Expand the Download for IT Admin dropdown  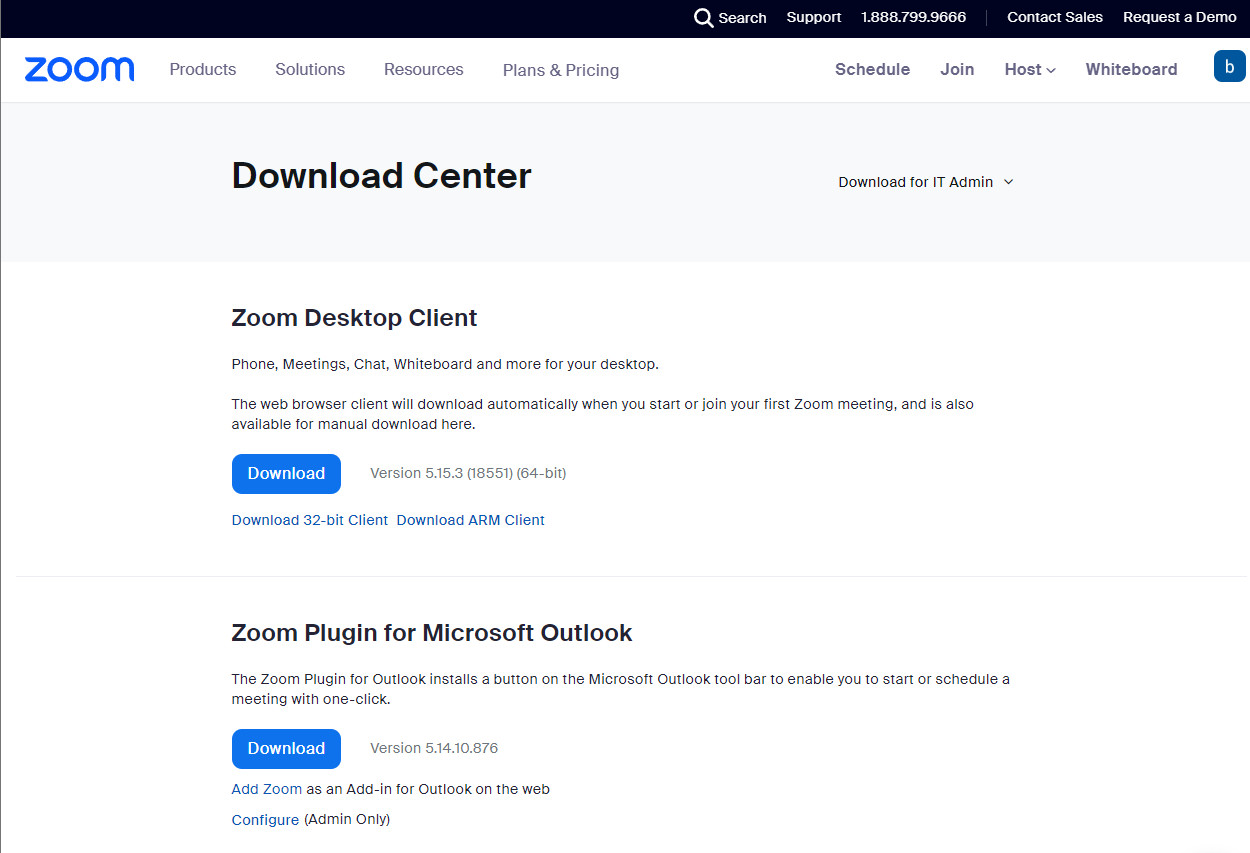pos(926,182)
